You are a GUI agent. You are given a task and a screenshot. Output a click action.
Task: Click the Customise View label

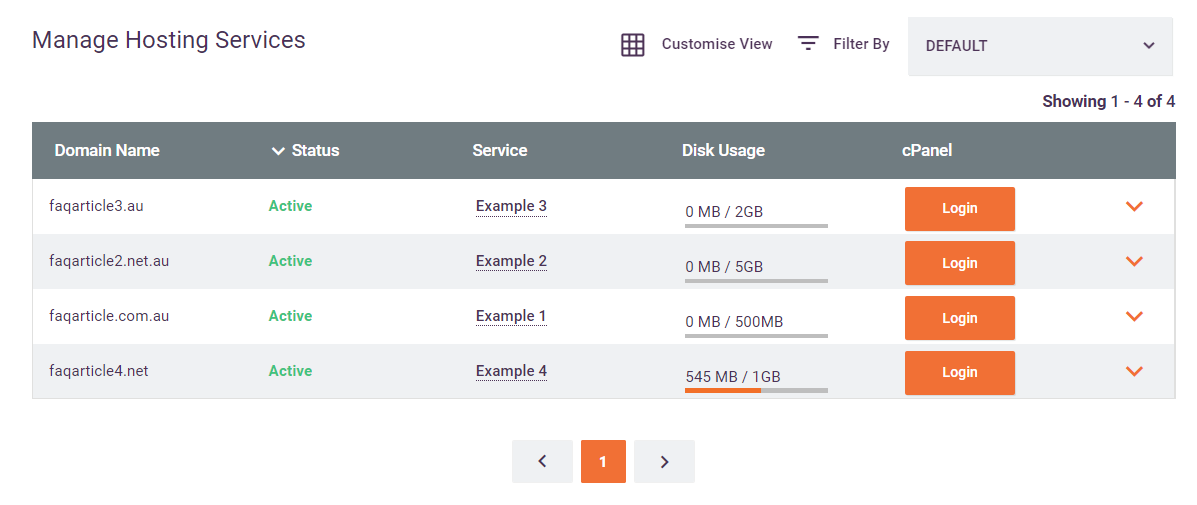click(x=717, y=44)
